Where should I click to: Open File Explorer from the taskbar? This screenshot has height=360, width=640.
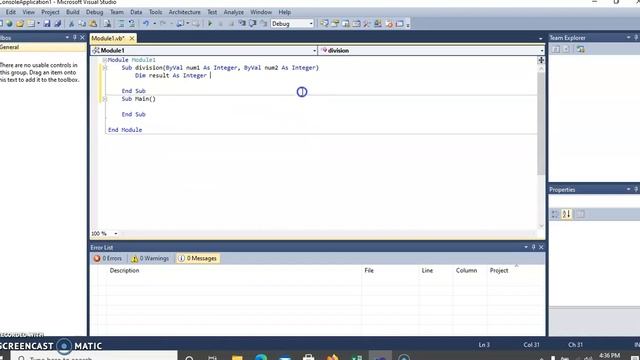237,357
